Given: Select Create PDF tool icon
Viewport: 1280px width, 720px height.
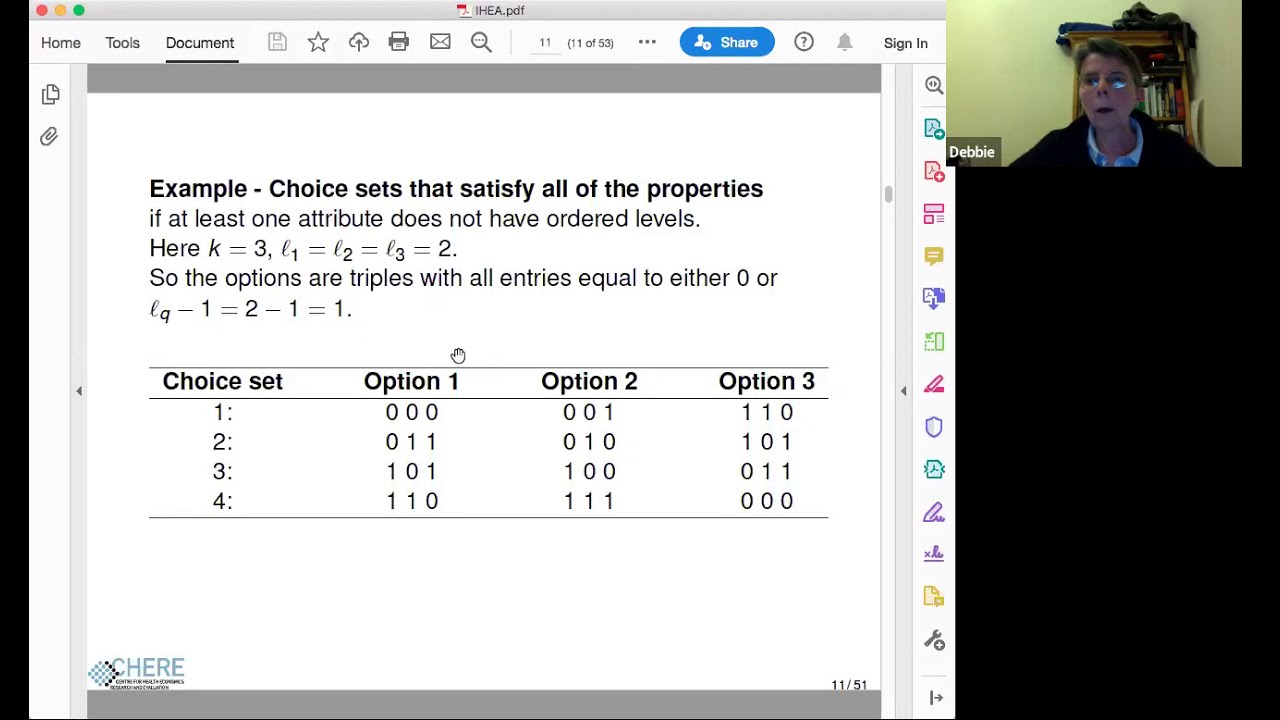Looking at the screenshot, I should (934, 172).
